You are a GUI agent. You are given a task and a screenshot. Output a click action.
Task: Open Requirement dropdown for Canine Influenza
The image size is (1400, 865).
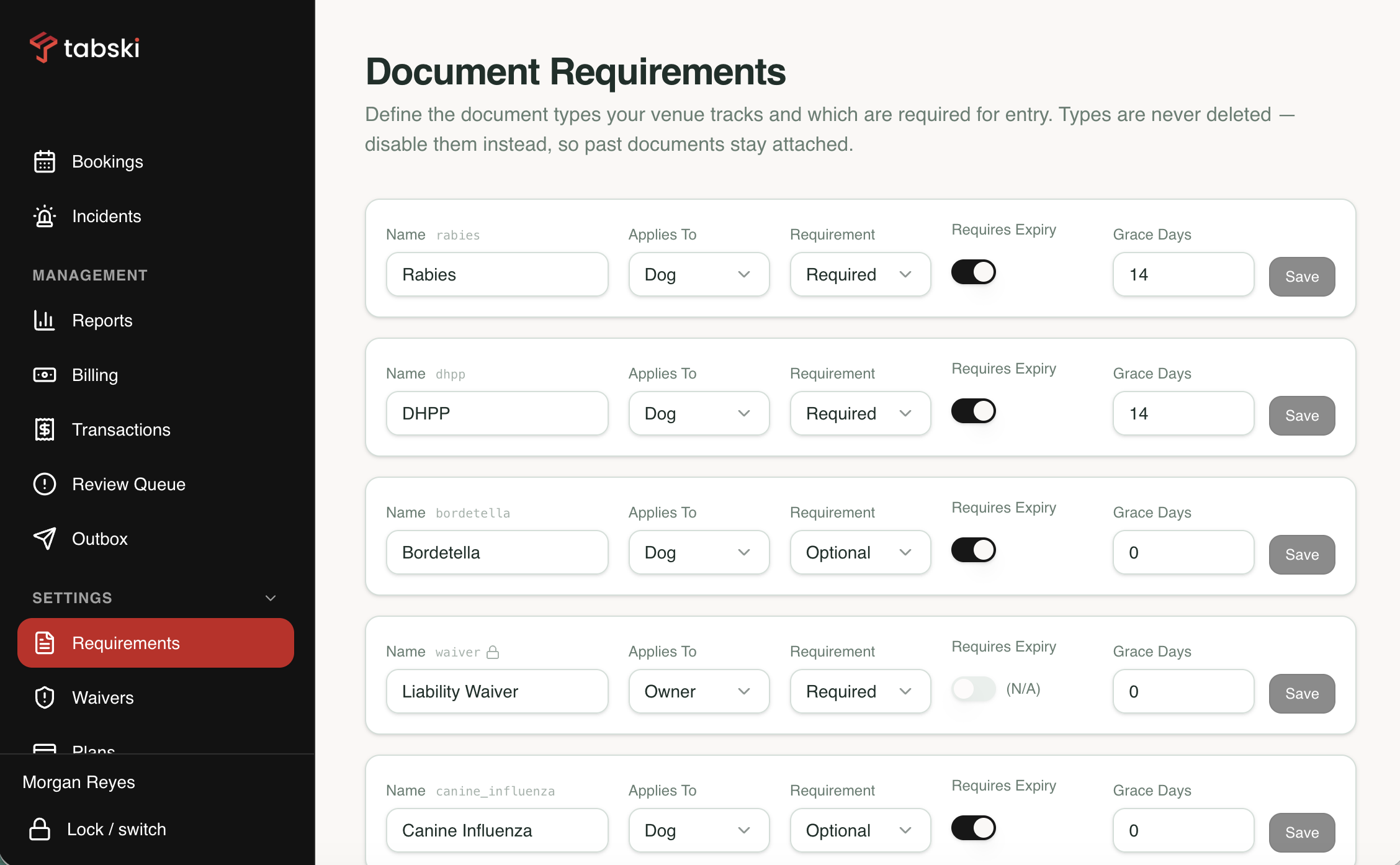(x=860, y=830)
